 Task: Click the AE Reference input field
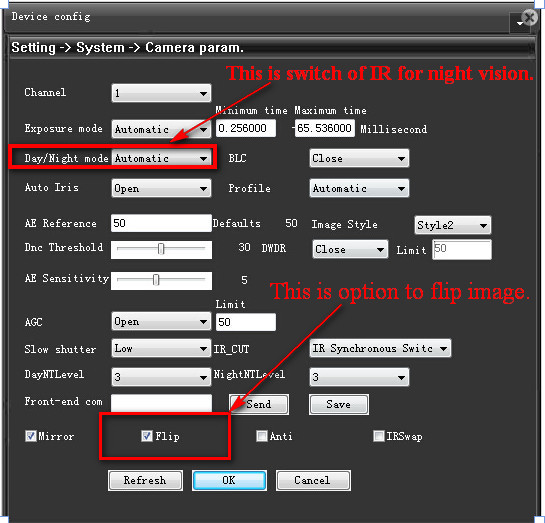(161, 223)
